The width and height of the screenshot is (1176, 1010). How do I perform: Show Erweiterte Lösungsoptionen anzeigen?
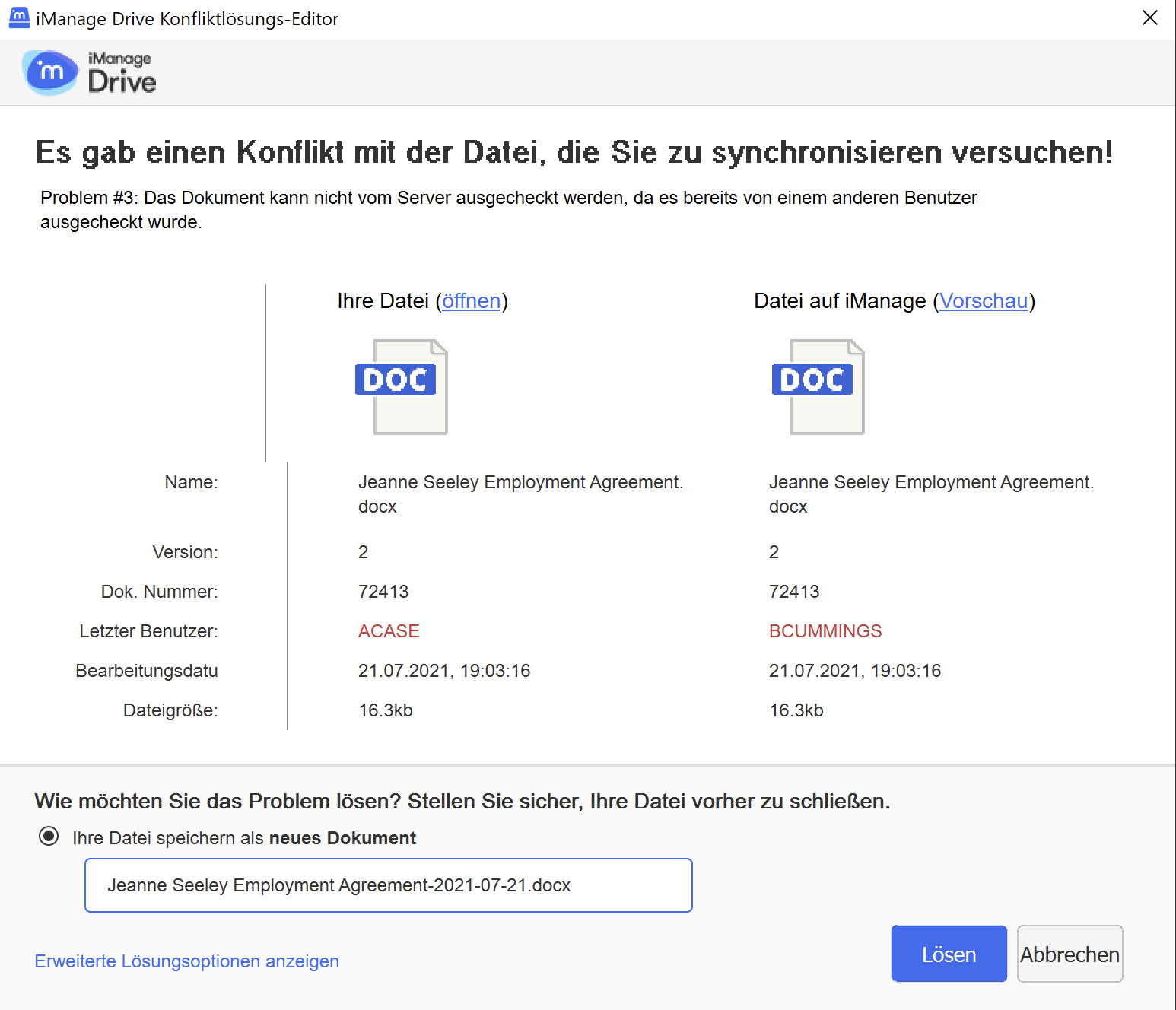click(187, 961)
